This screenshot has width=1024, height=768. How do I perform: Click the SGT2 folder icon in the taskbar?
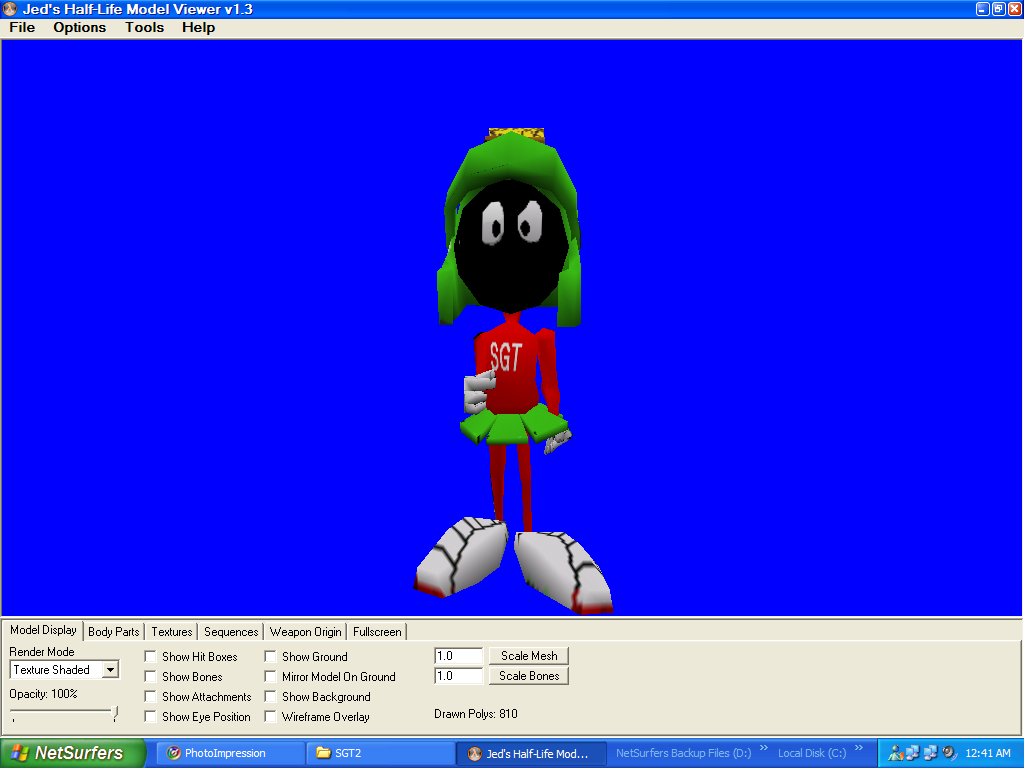(x=323, y=753)
